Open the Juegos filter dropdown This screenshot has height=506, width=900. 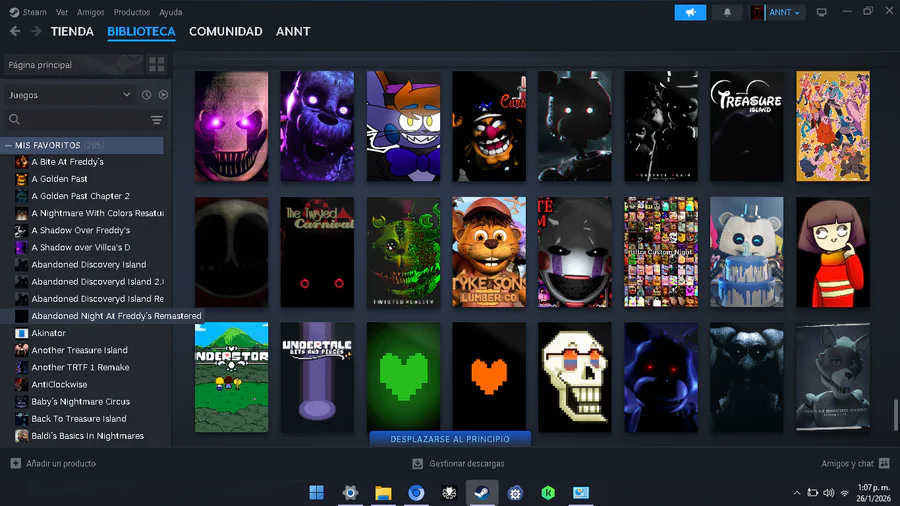[69, 95]
